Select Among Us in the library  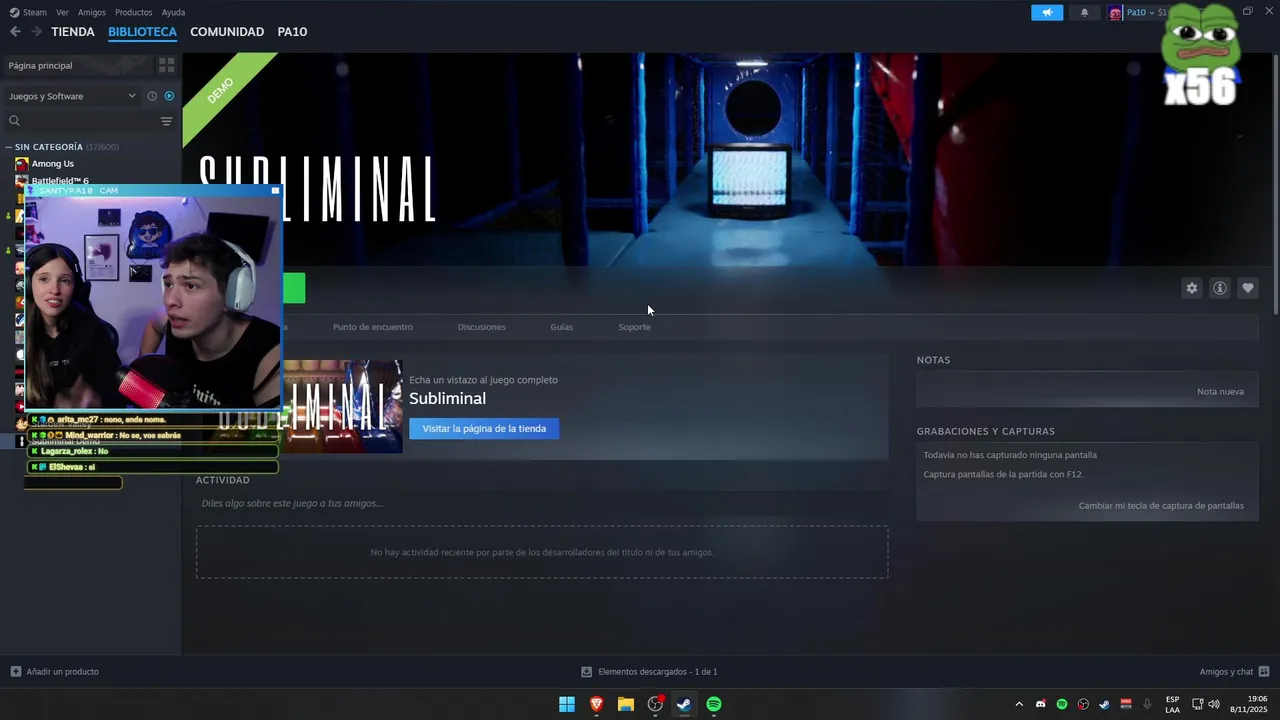52,164
